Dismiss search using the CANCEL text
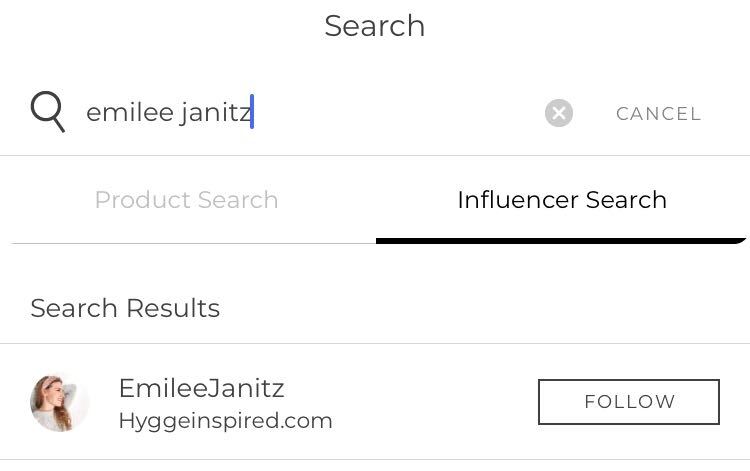This screenshot has height=471, width=750. click(658, 114)
